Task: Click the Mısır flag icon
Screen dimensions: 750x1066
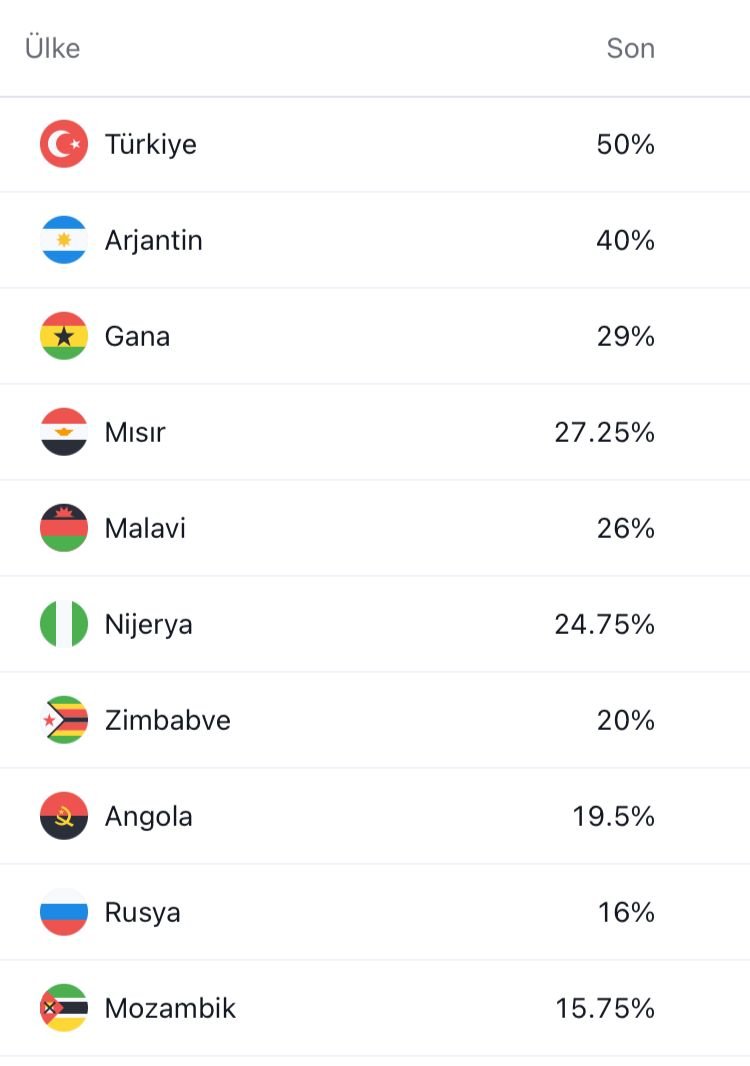Action: click(x=64, y=432)
